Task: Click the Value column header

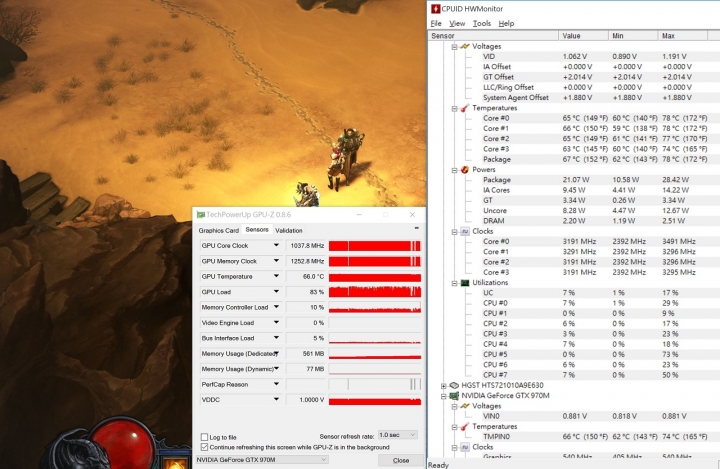Action: click(583, 35)
